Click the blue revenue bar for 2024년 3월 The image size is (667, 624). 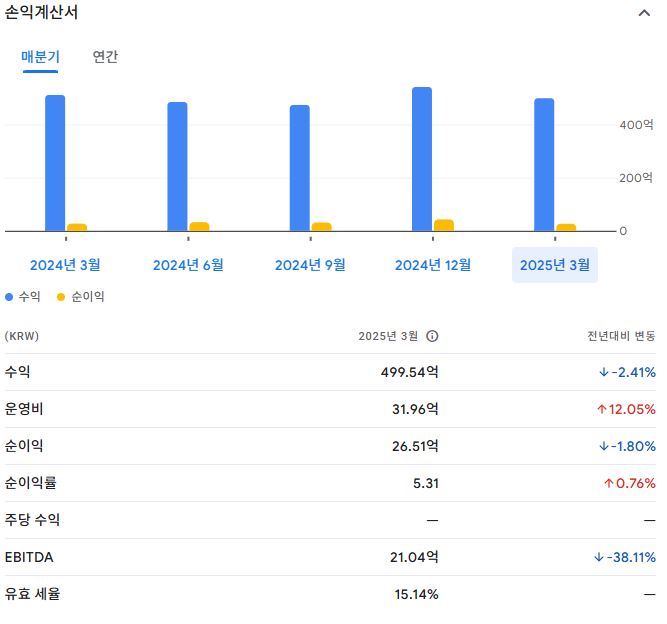click(x=55, y=163)
